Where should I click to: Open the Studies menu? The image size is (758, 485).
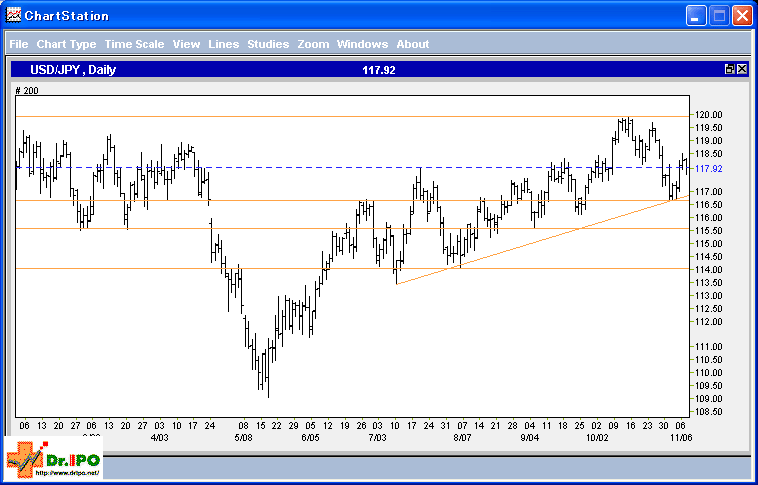coord(267,44)
